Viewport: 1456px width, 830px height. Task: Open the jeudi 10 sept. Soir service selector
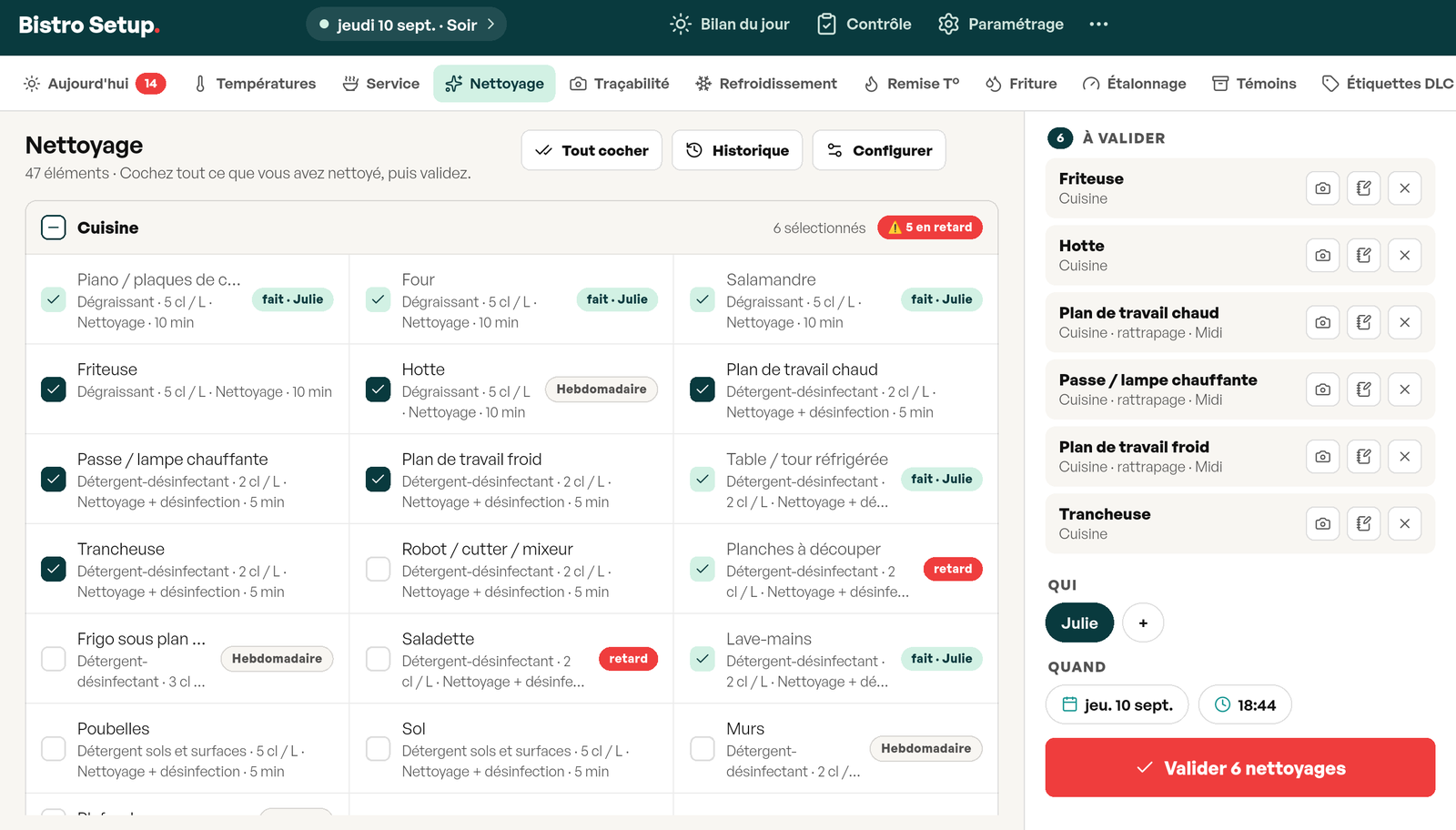[x=406, y=25]
